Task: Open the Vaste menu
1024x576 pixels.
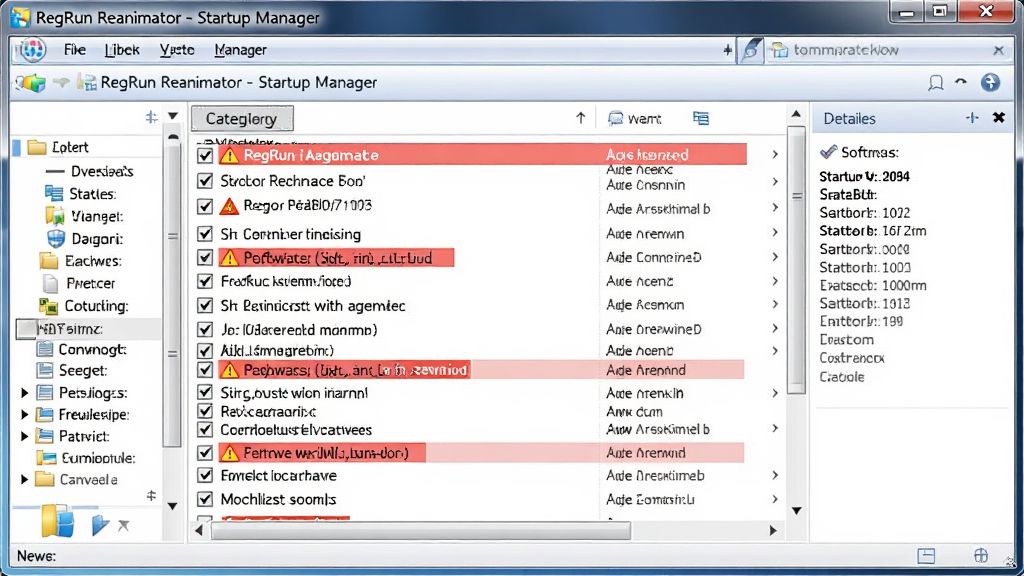Action: coord(177,50)
